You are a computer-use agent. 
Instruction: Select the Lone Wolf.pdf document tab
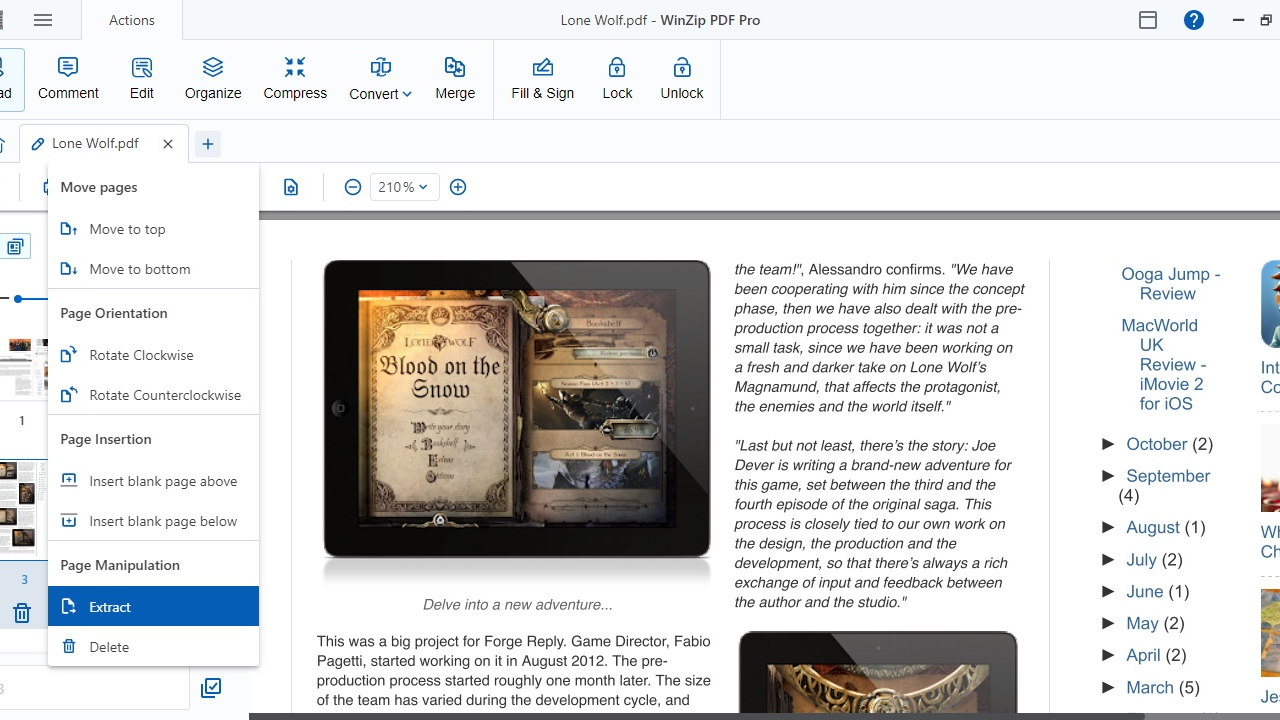click(95, 143)
